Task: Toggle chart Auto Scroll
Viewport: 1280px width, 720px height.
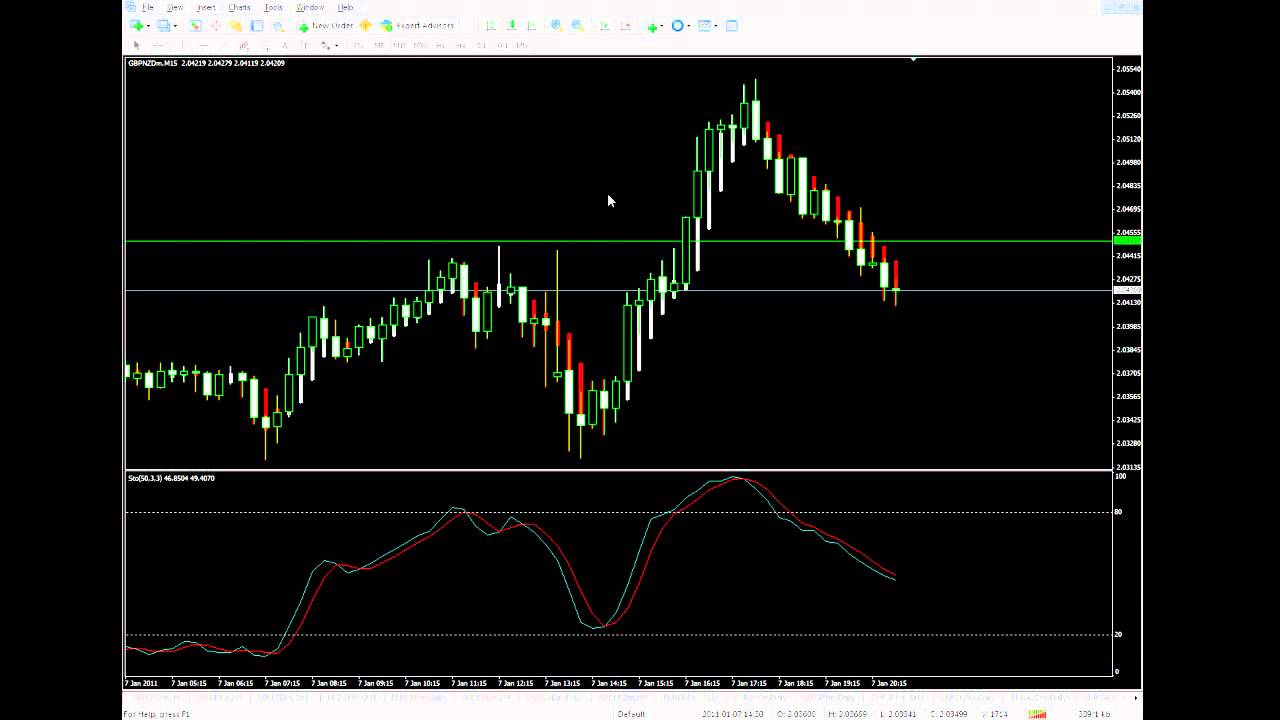Action: (604, 25)
